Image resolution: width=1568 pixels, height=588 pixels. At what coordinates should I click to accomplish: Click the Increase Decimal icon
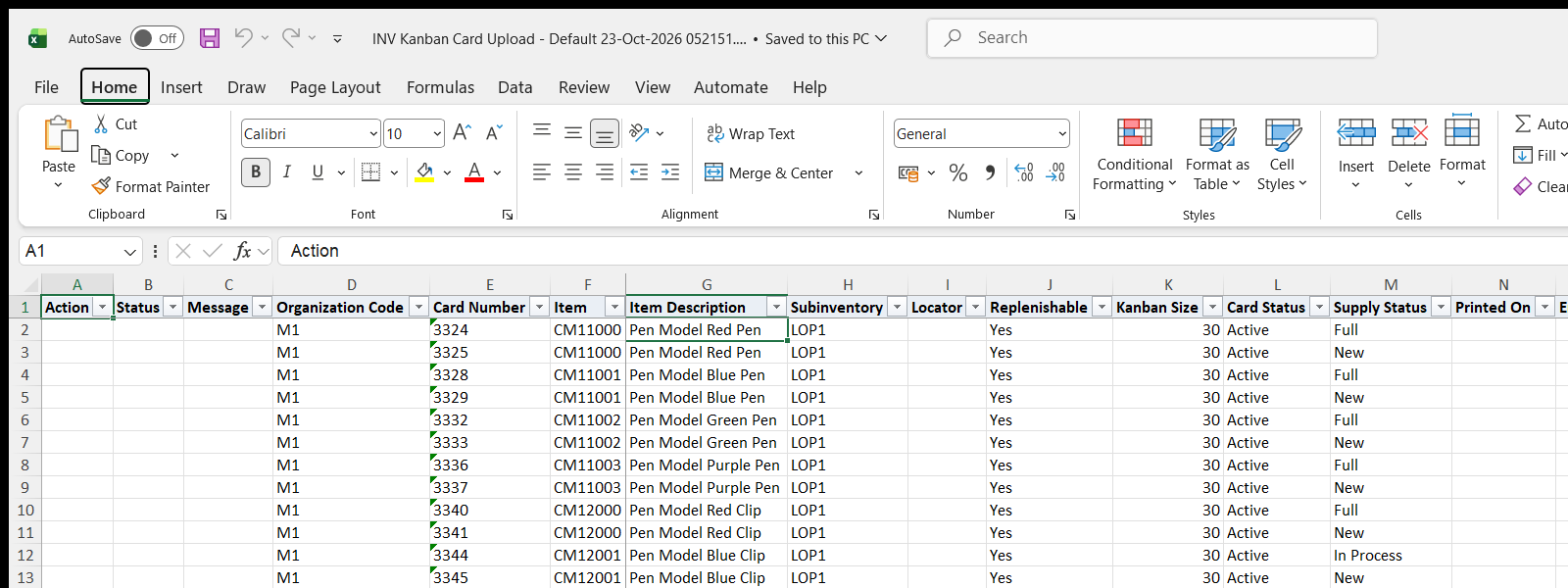point(1024,172)
